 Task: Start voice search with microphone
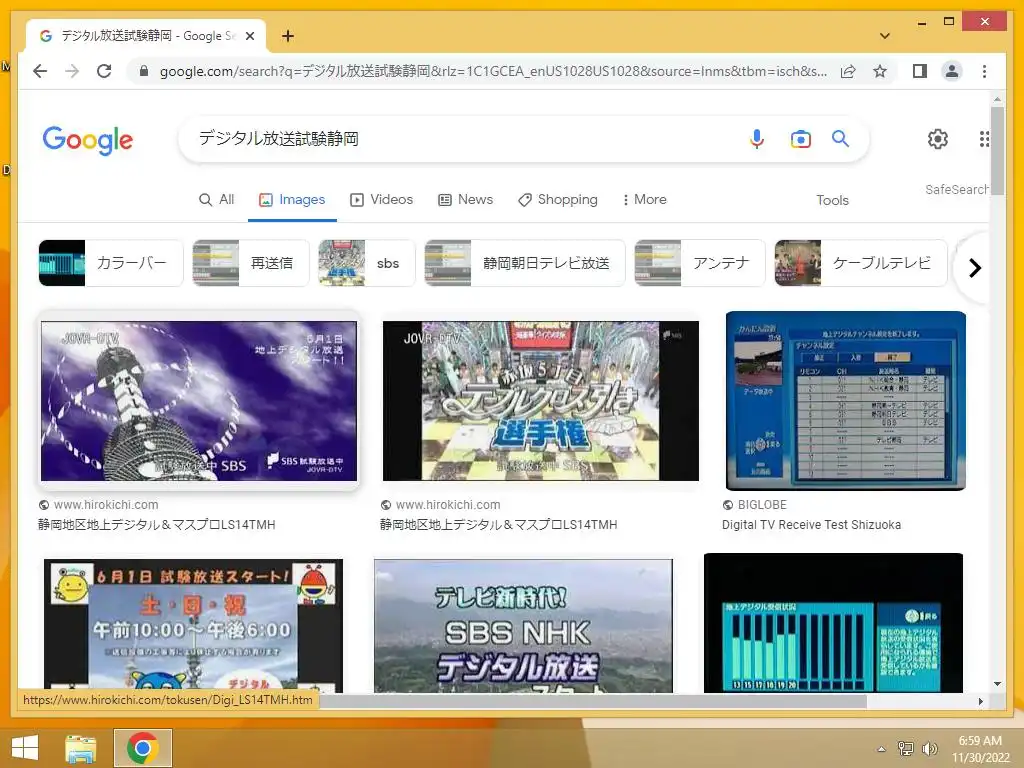(x=756, y=138)
